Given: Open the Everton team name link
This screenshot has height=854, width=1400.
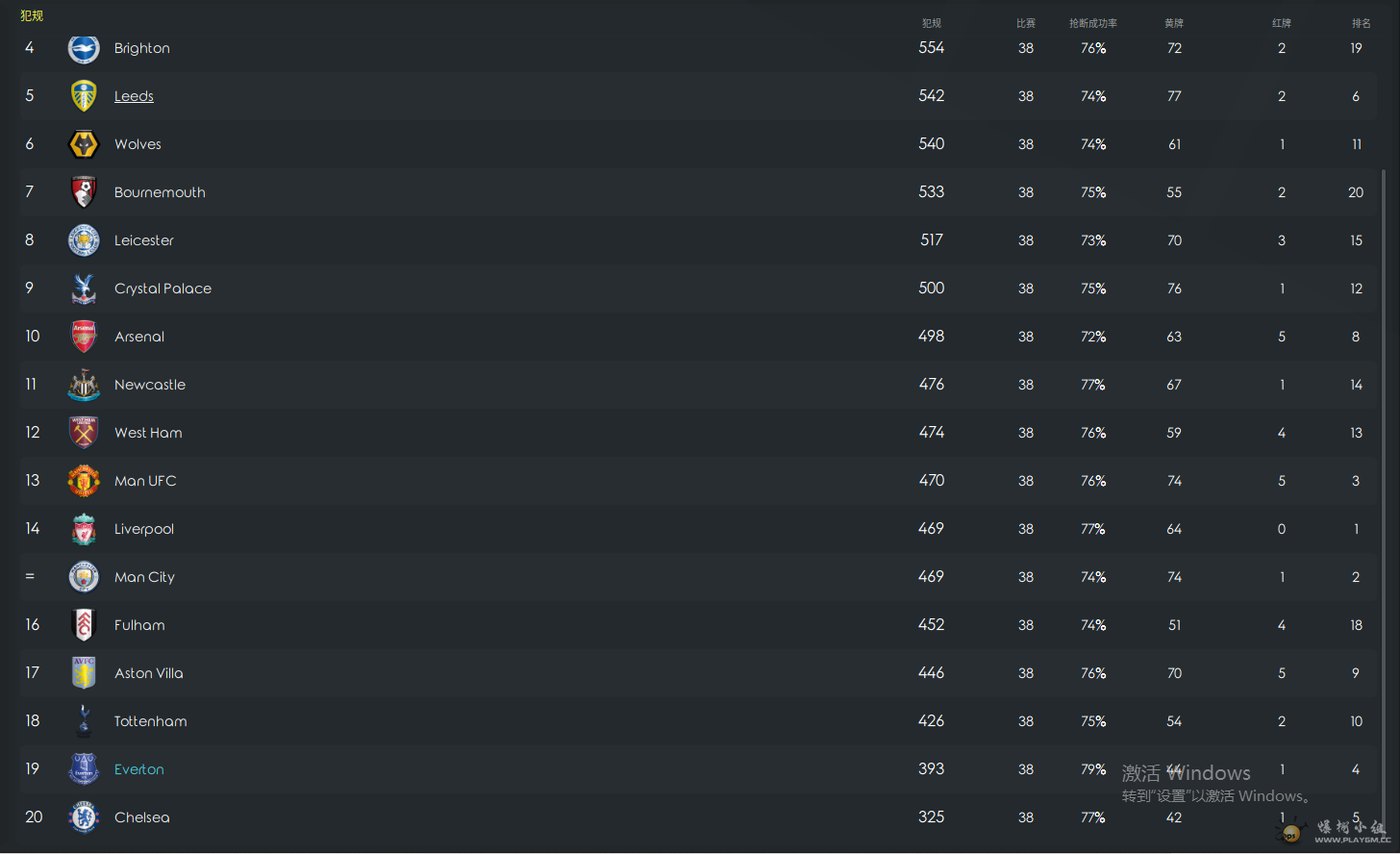Looking at the screenshot, I should click(139, 769).
